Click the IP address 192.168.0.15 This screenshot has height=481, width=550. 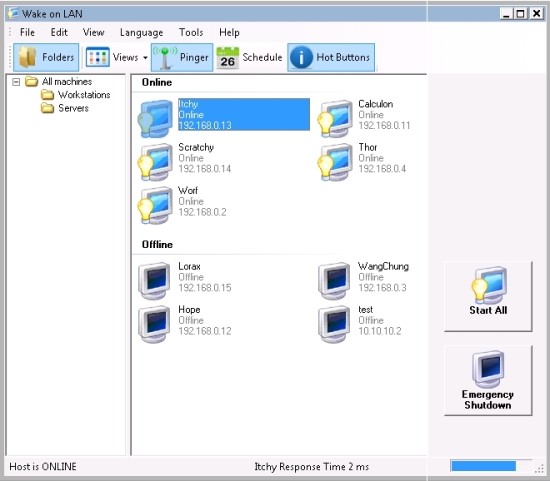point(205,288)
